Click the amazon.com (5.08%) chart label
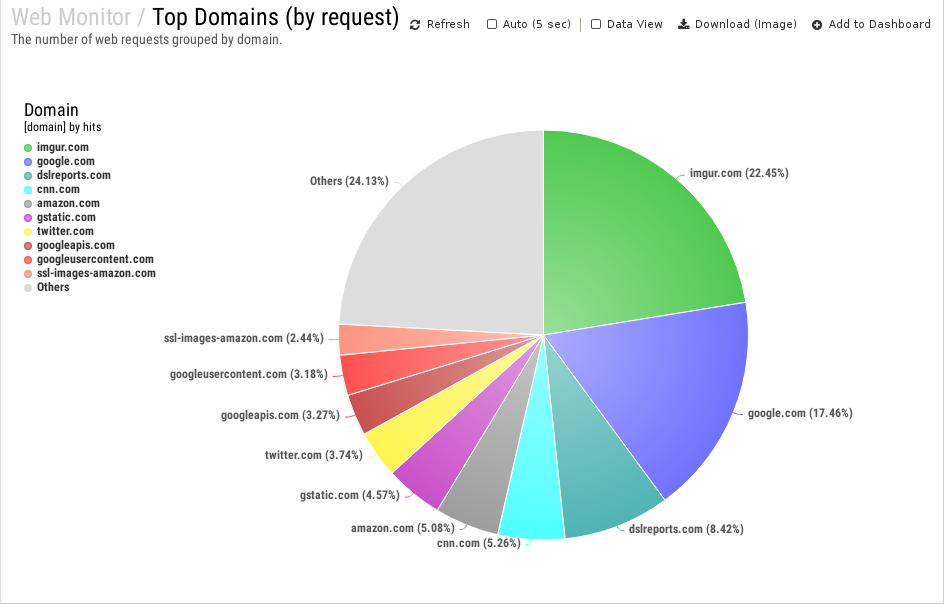This screenshot has width=944, height=604. (403, 528)
